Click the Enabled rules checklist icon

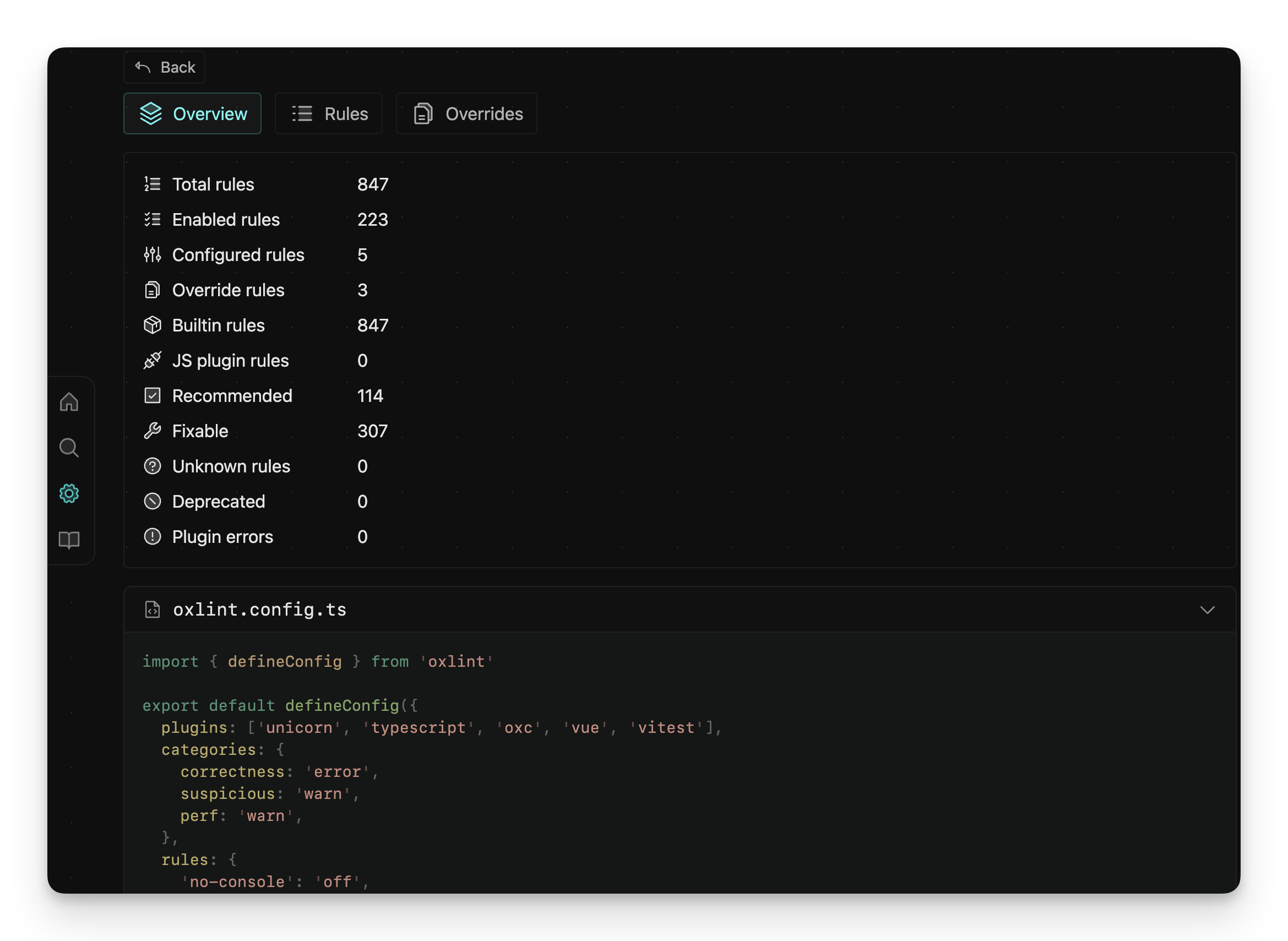[152, 219]
